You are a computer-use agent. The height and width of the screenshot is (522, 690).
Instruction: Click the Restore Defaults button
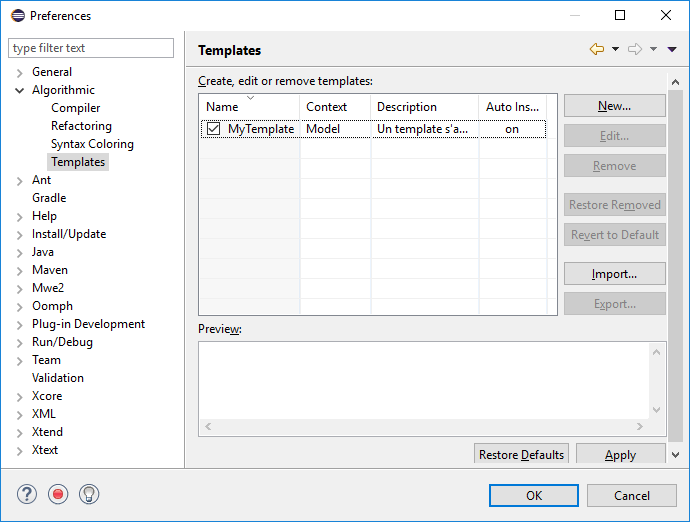521,454
